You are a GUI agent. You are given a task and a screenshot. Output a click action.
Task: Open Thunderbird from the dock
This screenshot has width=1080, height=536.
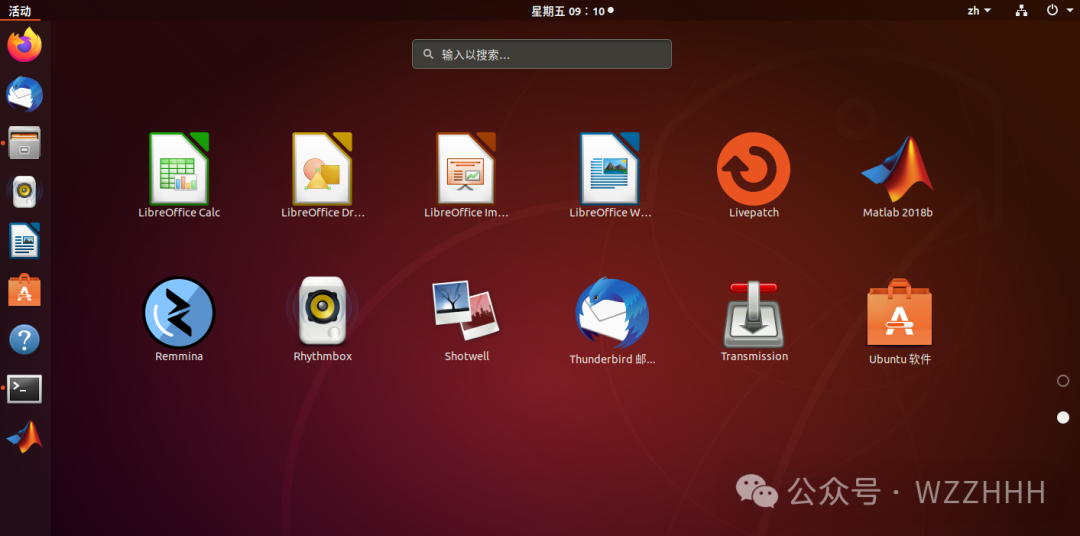click(x=25, y=94)
